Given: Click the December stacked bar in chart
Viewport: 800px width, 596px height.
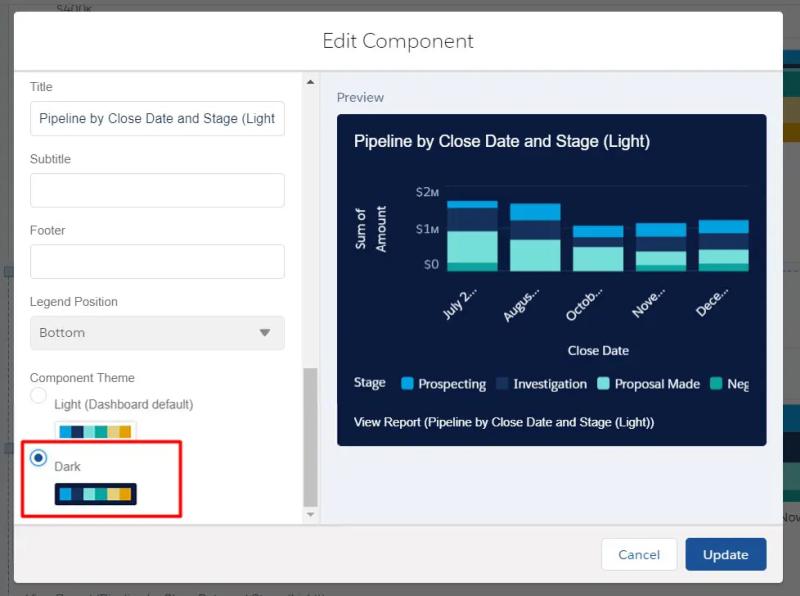Looking at the screenshot, I should pyautogui.click(x=723, y=246).
